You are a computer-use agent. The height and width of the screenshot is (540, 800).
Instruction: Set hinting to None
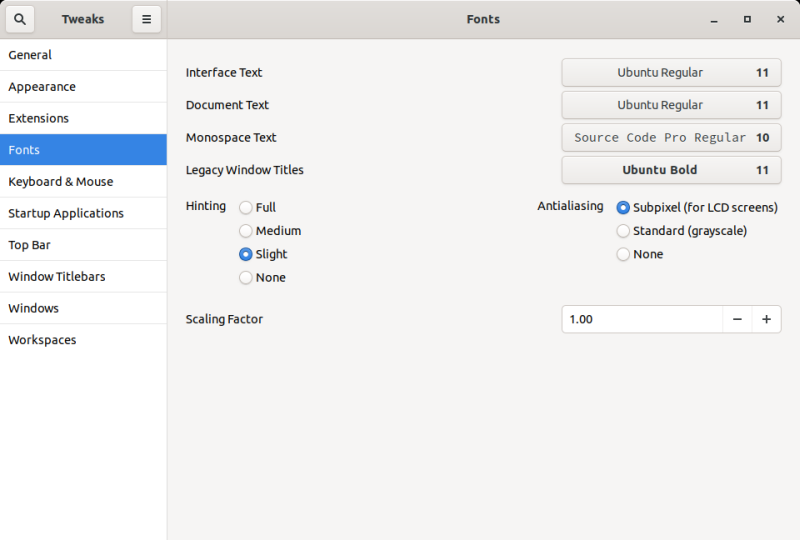(246, 278)
